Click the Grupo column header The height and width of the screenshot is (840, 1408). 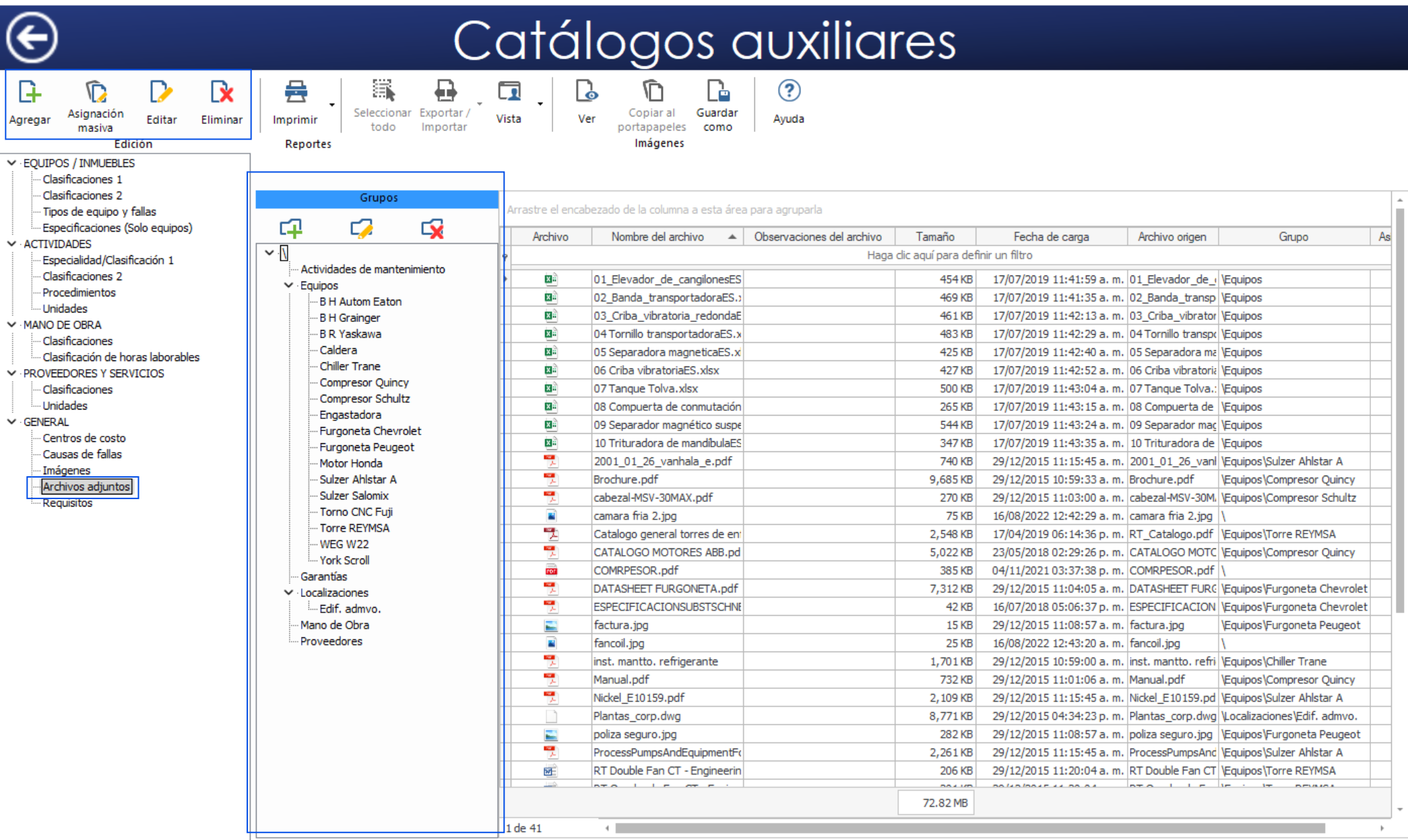1293,237
